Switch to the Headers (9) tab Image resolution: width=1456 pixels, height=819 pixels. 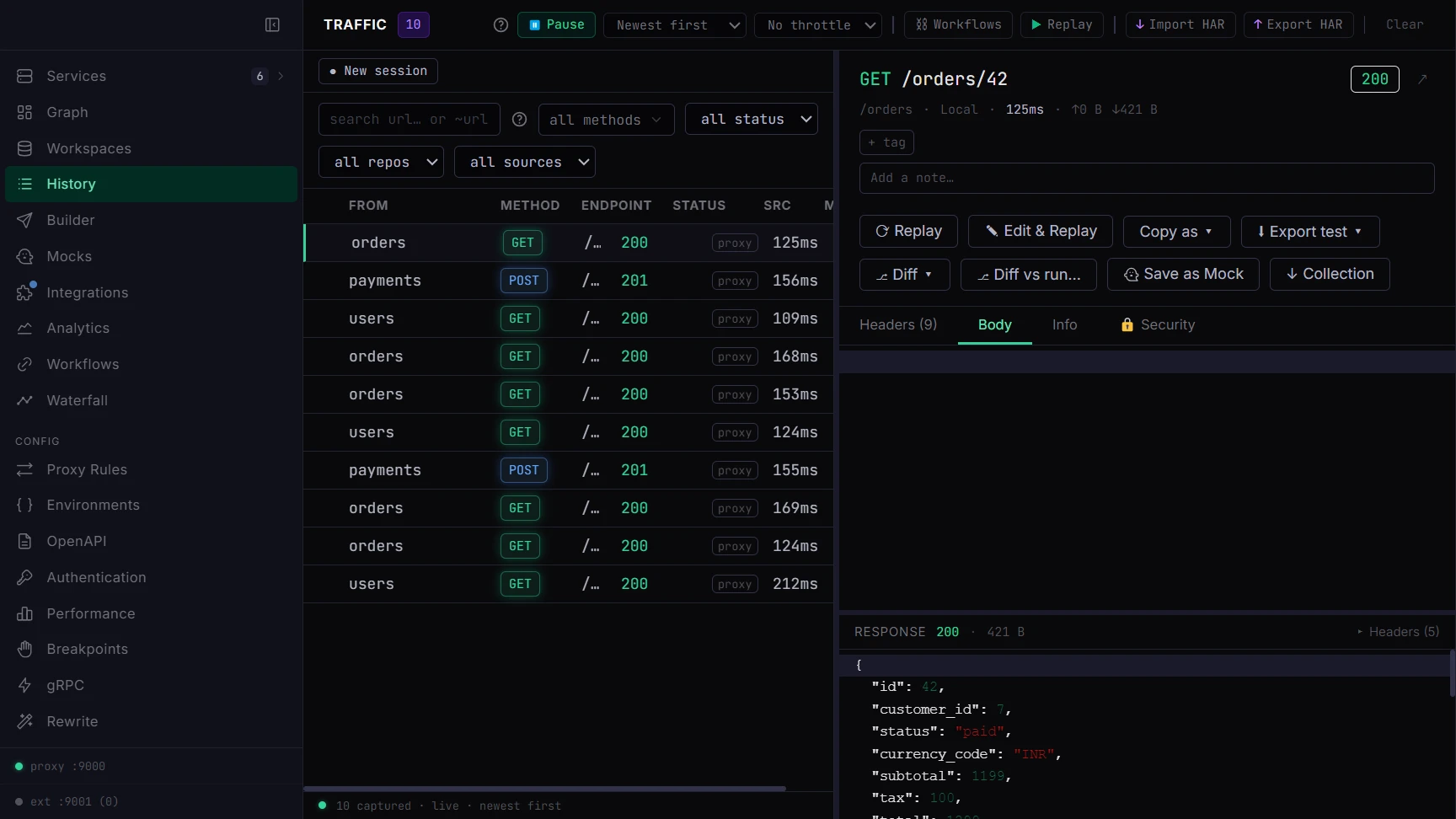click(x=898, y=324)
